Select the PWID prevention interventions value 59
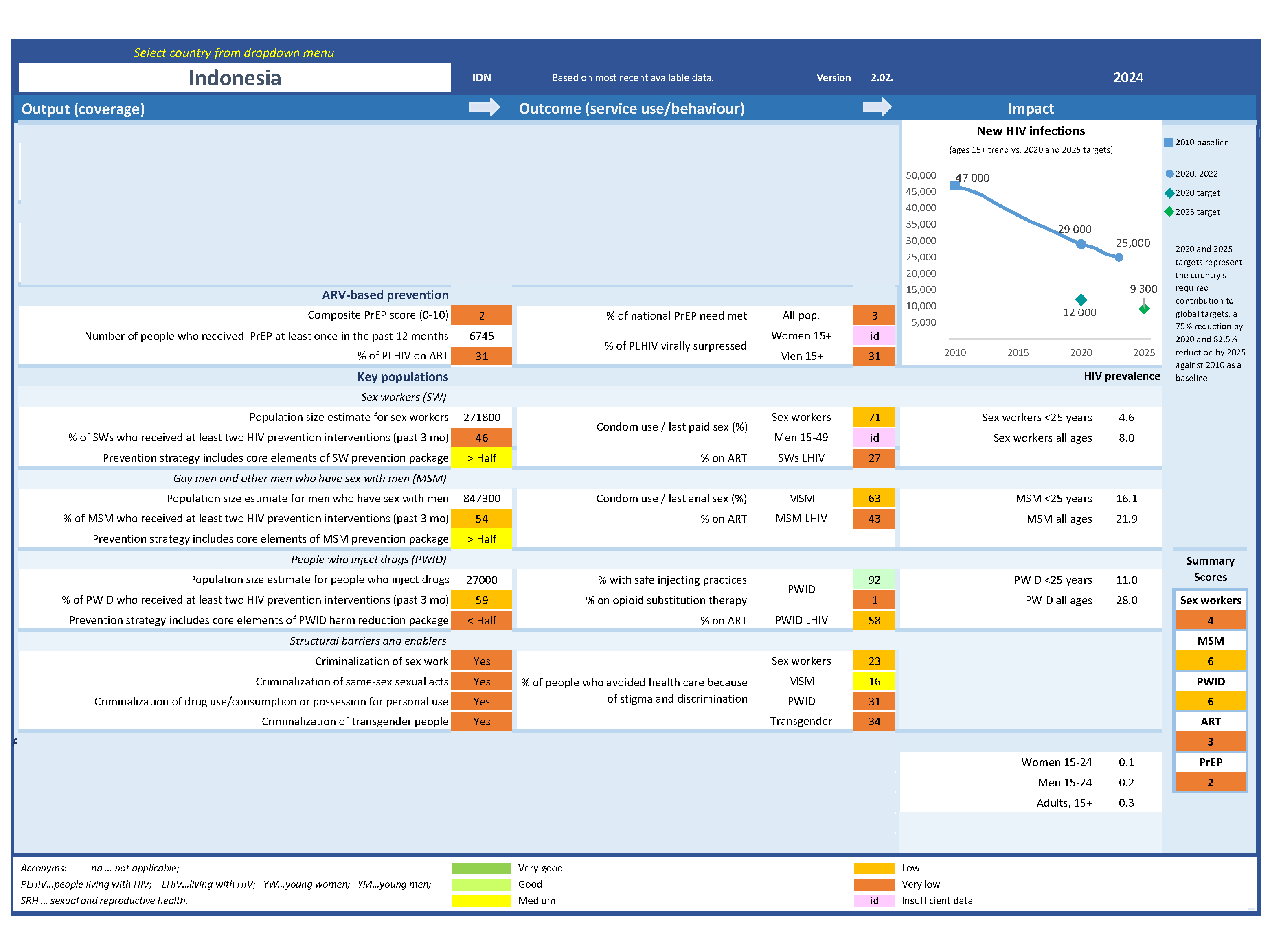The image size is (1270, 952). (481, 600)
